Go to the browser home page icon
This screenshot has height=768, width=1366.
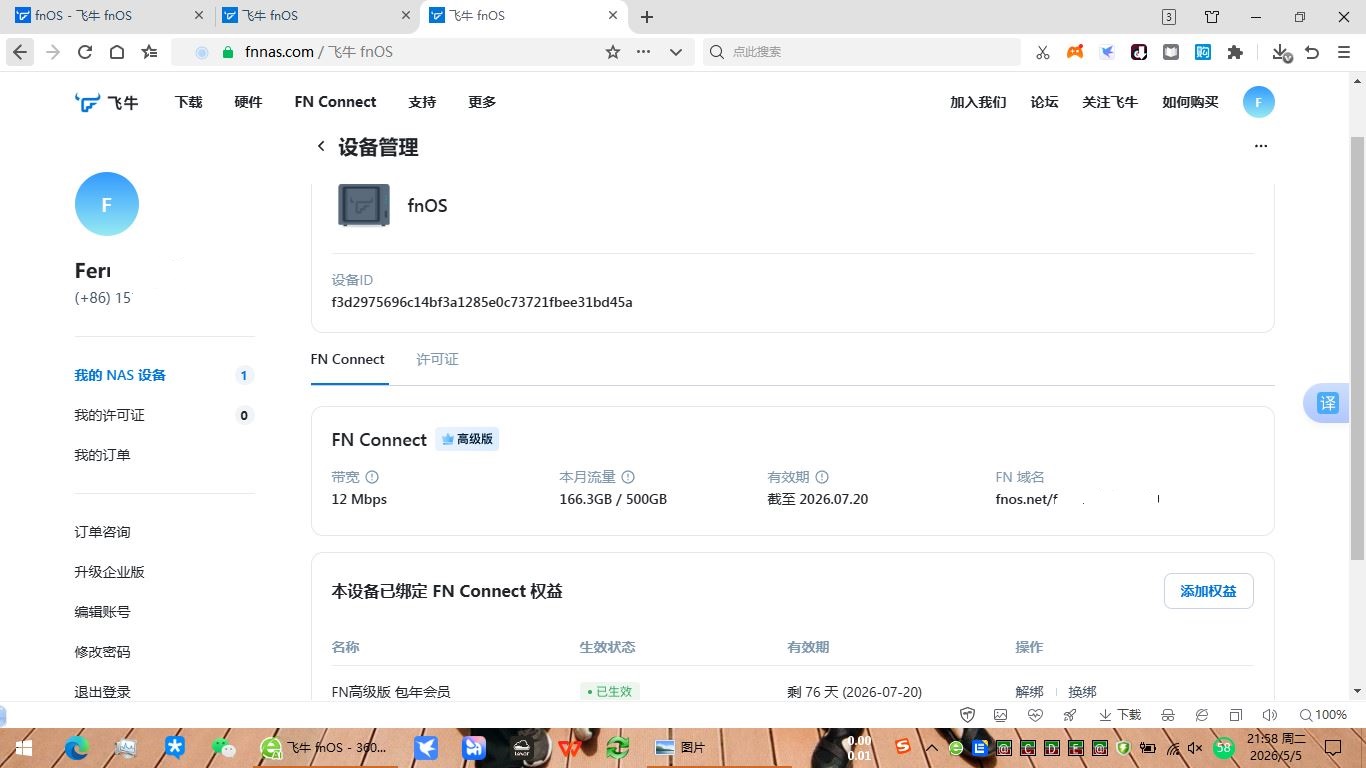[x=117, y=52]
